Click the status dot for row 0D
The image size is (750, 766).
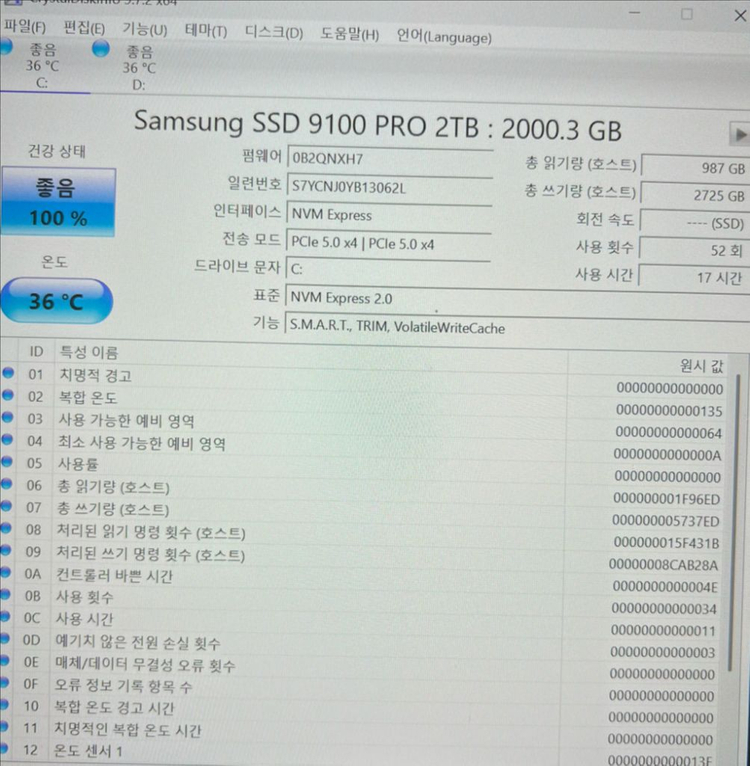point(4,638)
